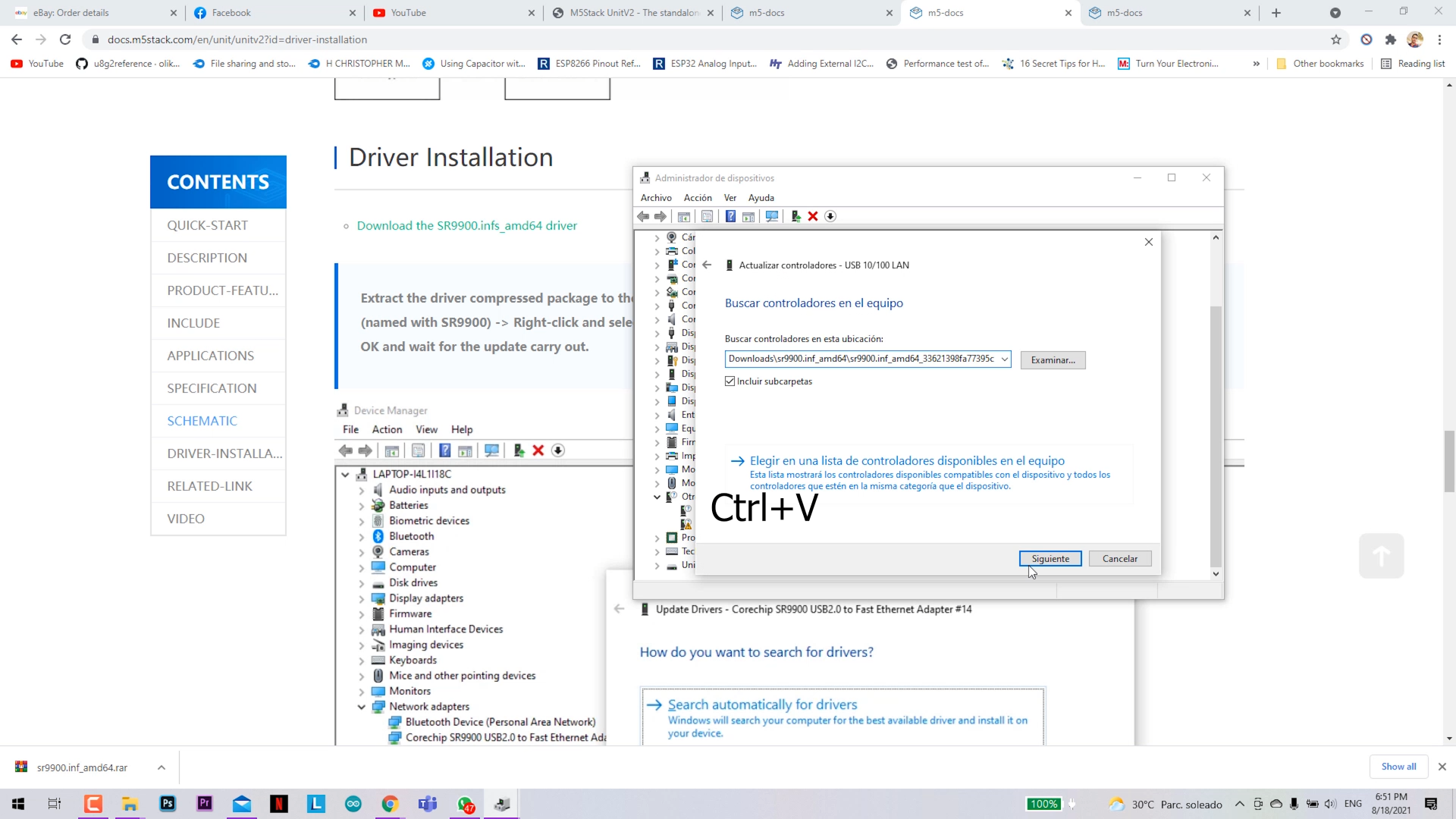Click the update driver toolbar icon
The image size is (1456, 819).
pyautogui.click(x=795, y=217)
